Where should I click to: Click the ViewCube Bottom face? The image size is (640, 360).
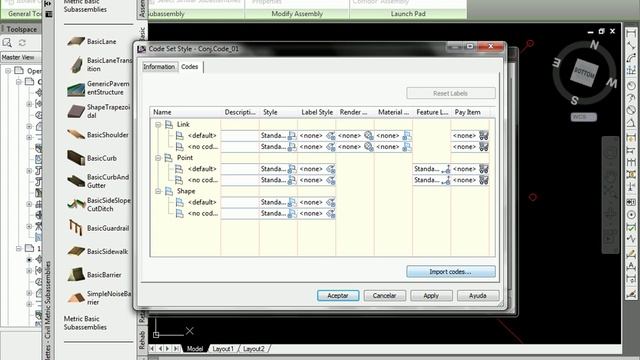[x=584, y=73]
